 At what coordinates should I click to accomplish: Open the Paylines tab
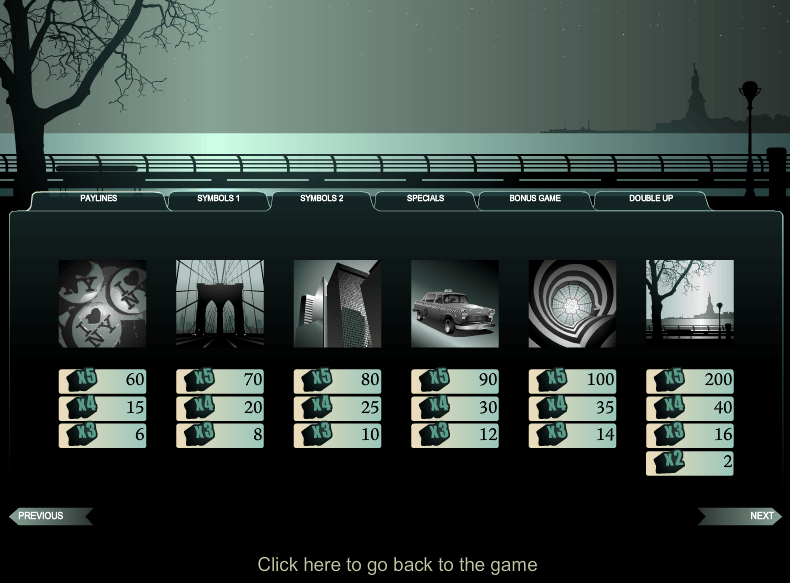98,199
